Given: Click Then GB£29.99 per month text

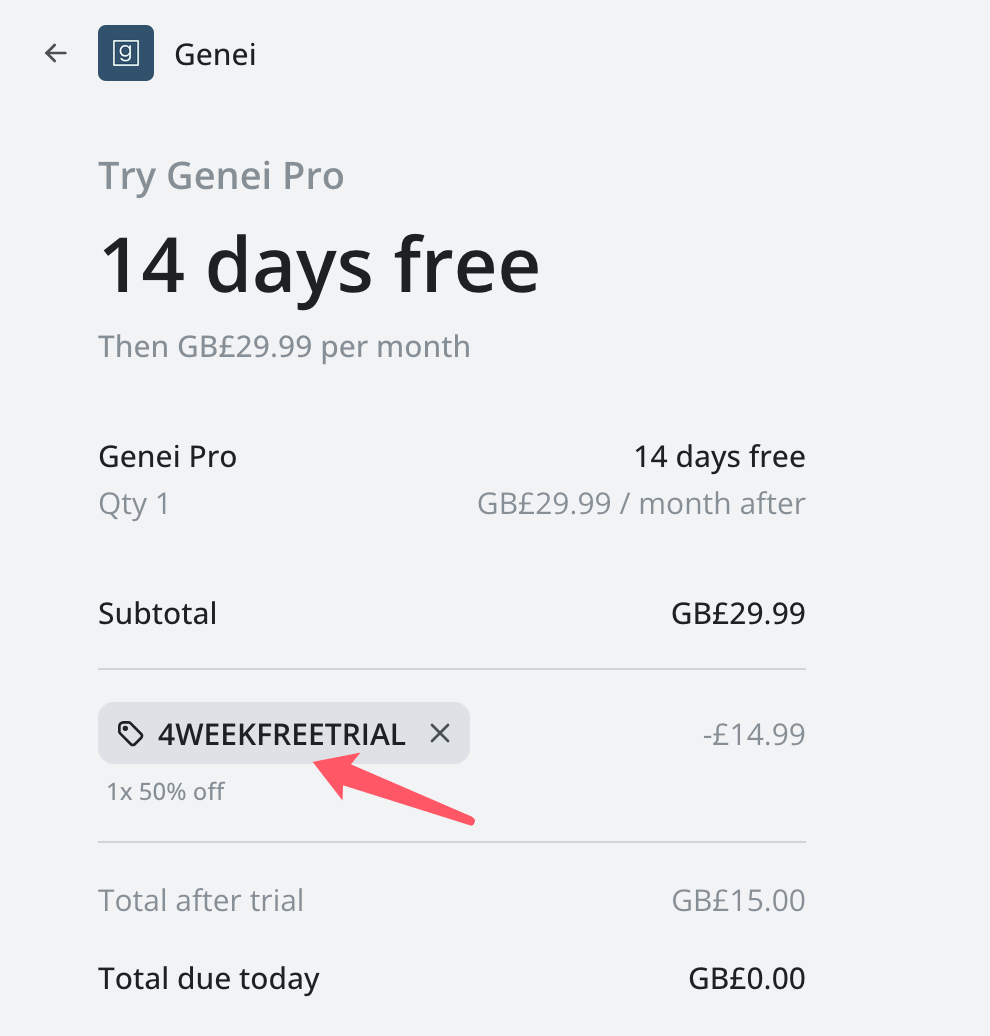Looking at the screenshot, I should pyautogui.click(x=284, y=347).
